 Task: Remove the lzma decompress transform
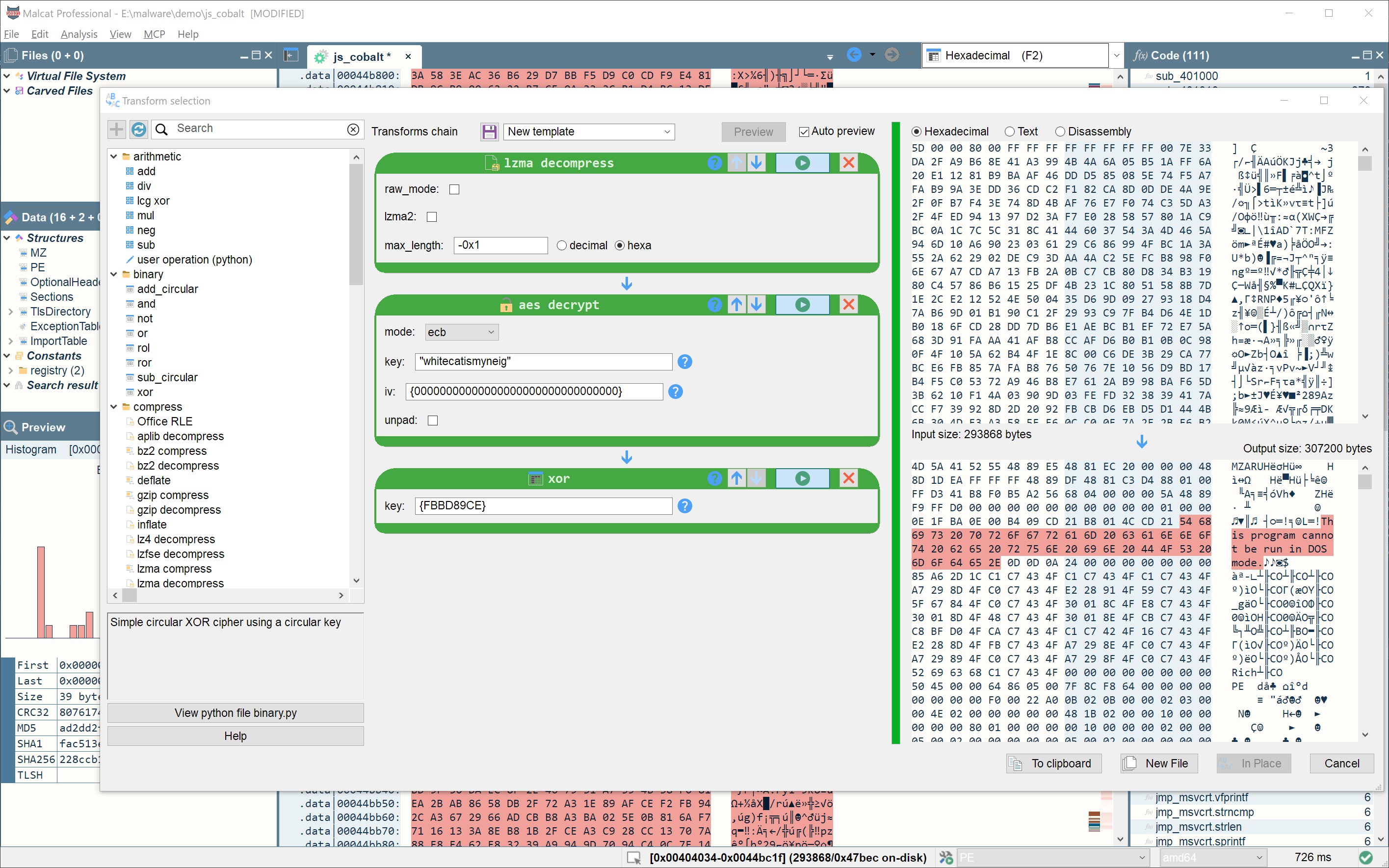[848, 163]
